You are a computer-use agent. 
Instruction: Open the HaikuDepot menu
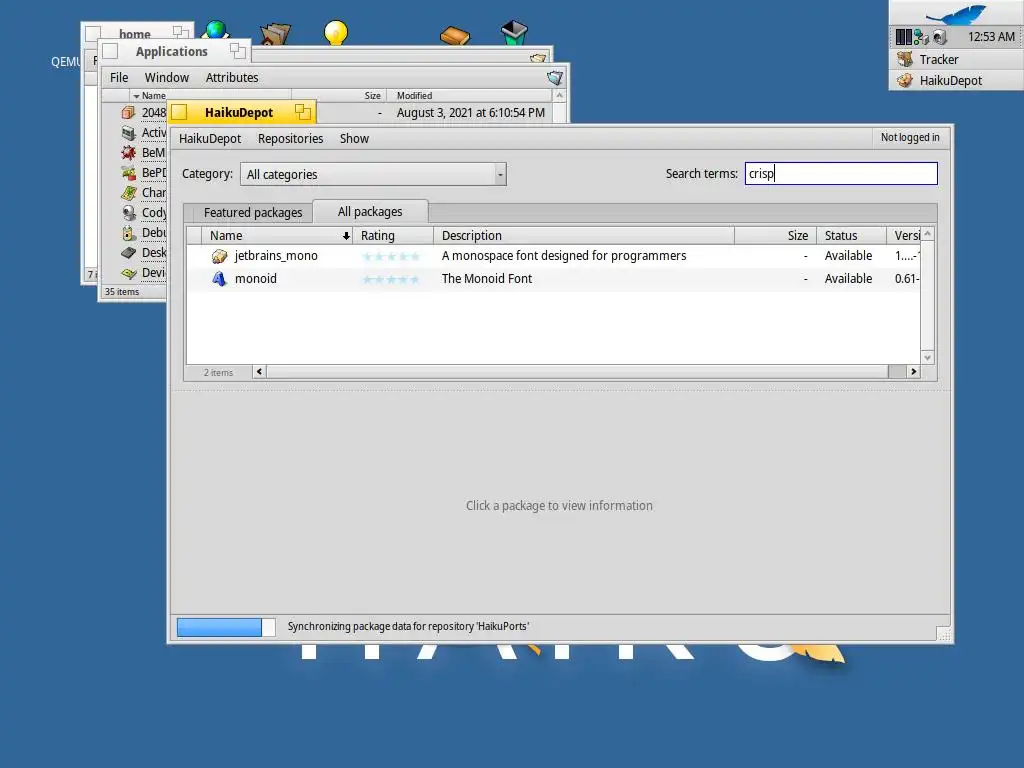click(x=210, y=138)
